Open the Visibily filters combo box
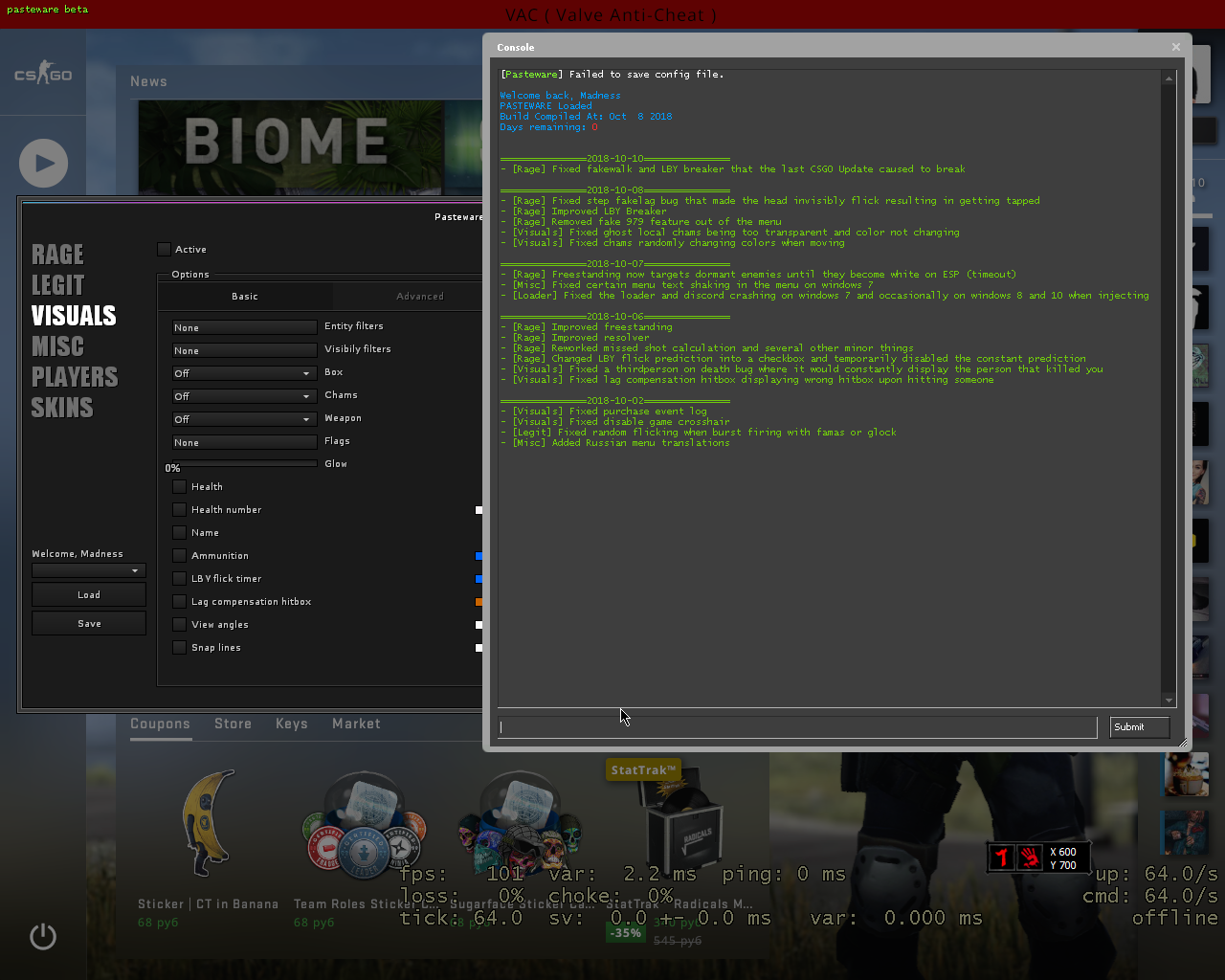 244,350
